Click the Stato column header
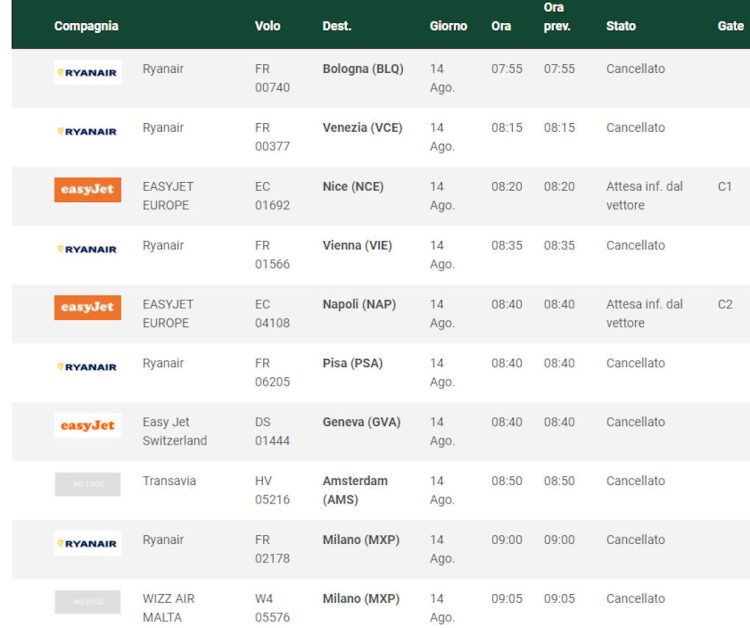This screenshot has height=628, width=750. point(620,26)
